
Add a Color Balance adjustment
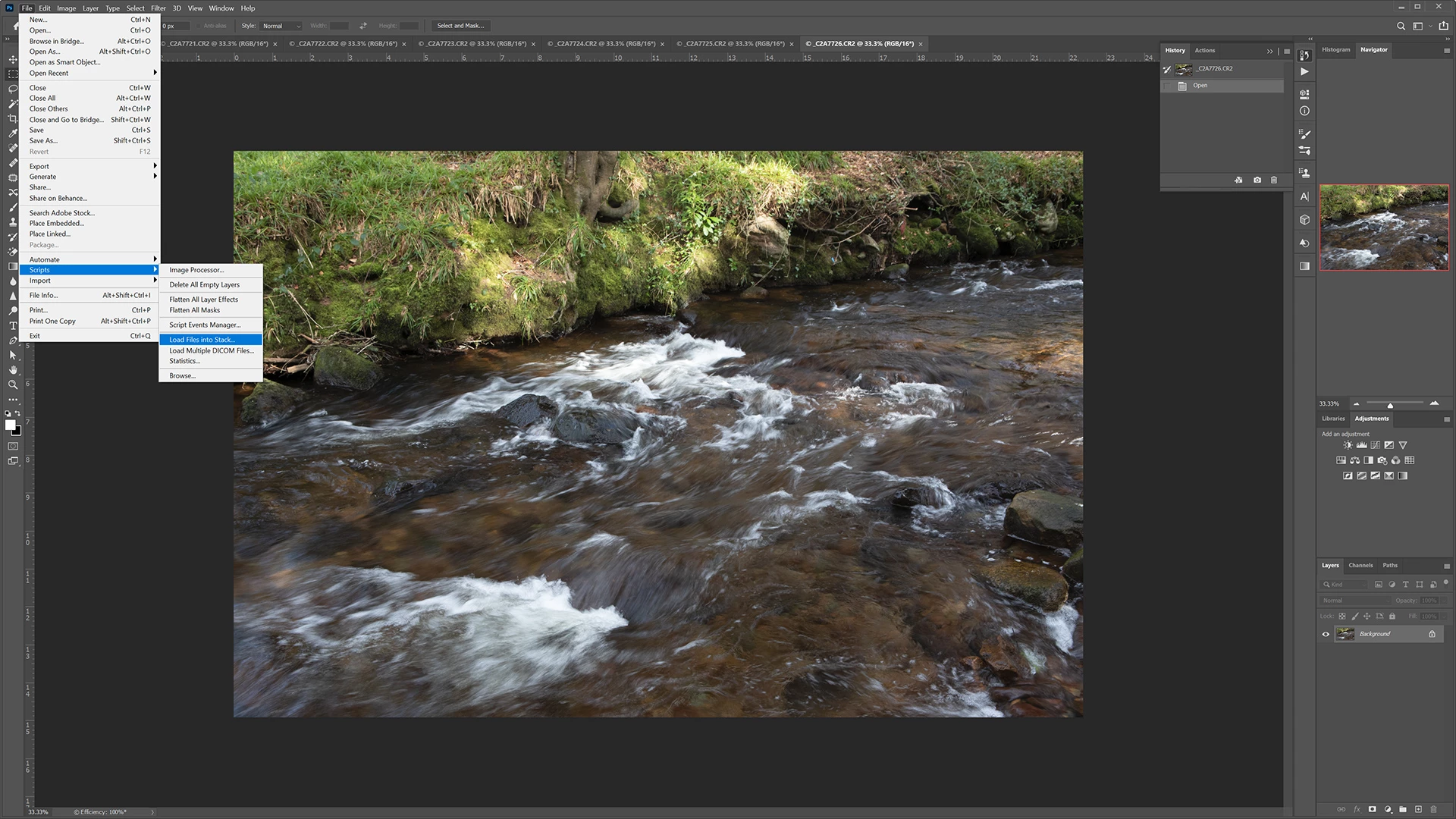click(1354, 460)
